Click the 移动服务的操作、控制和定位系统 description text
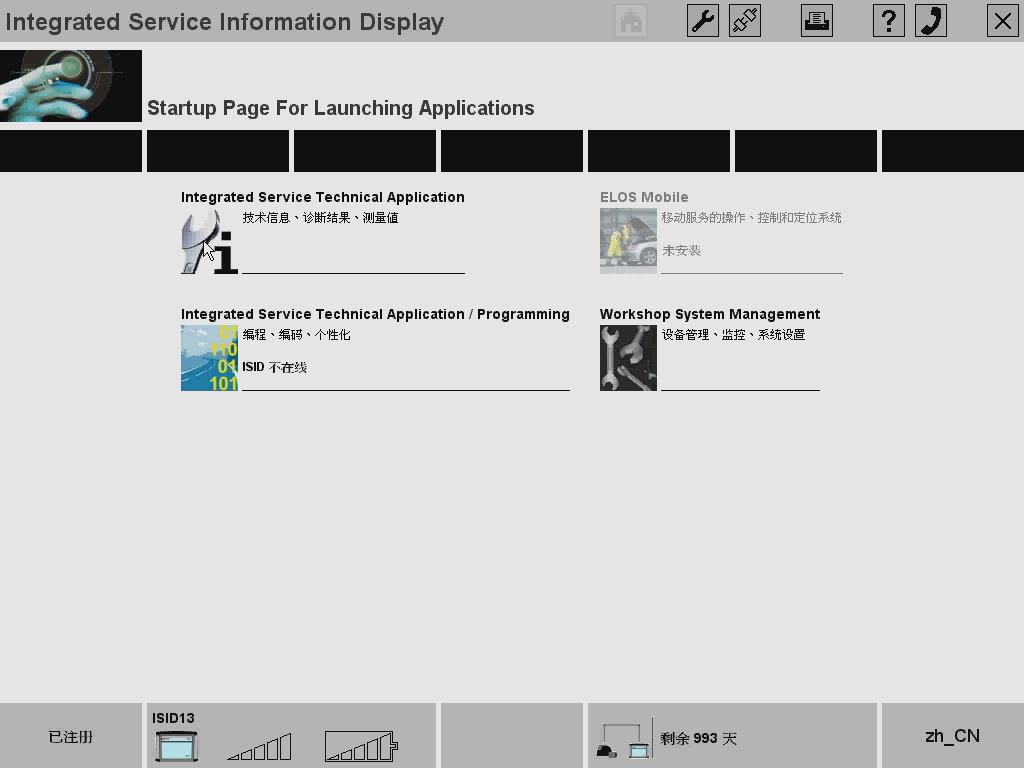Viewport: 1024px width, 768px height. point(752,217)
